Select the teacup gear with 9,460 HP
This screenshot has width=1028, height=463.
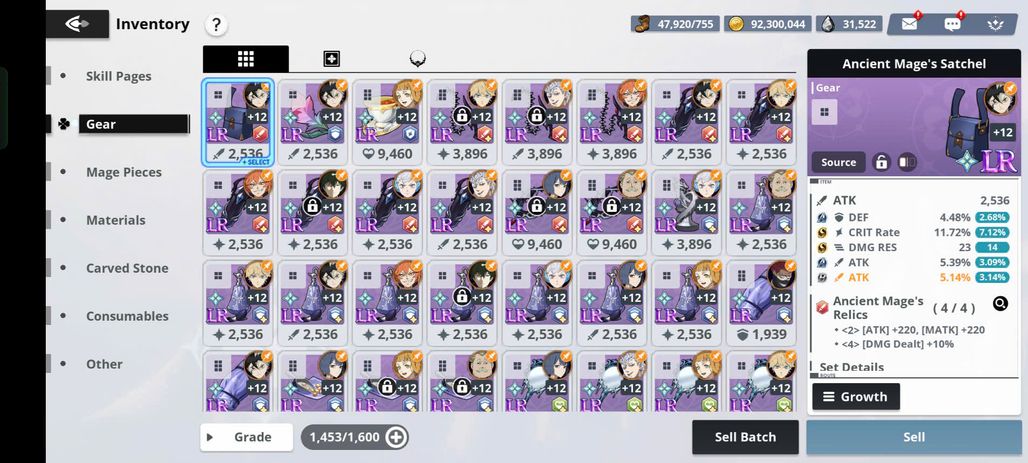[x=389, y=121]
